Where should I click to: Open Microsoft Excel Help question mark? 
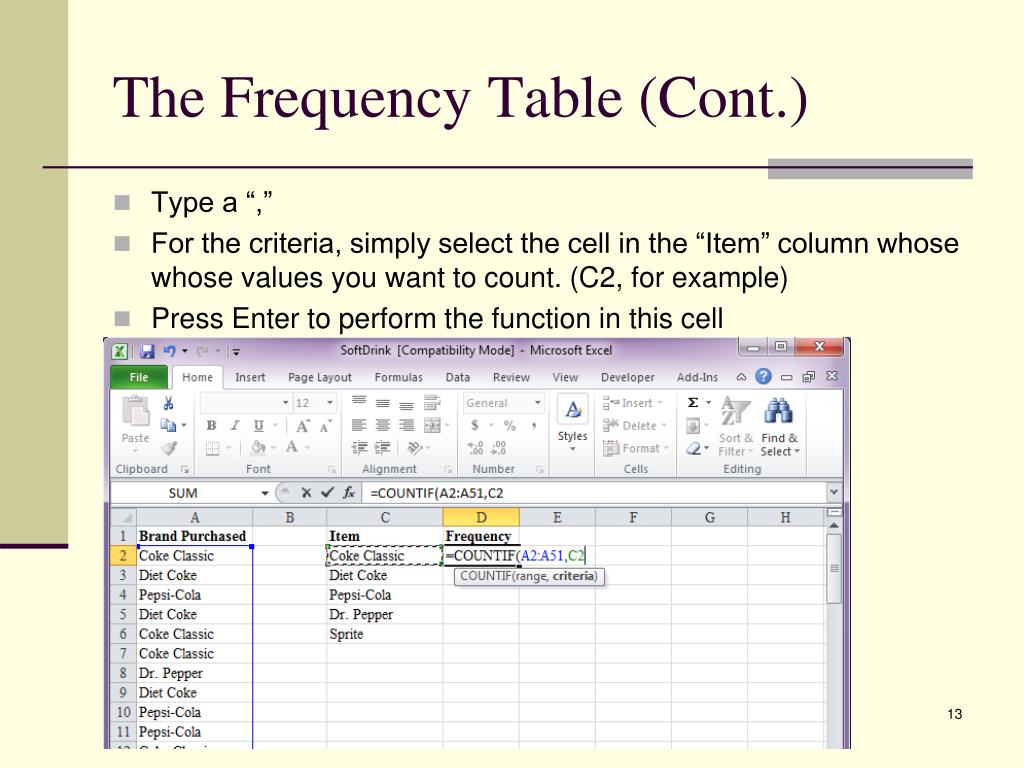[x=763, y=376]
